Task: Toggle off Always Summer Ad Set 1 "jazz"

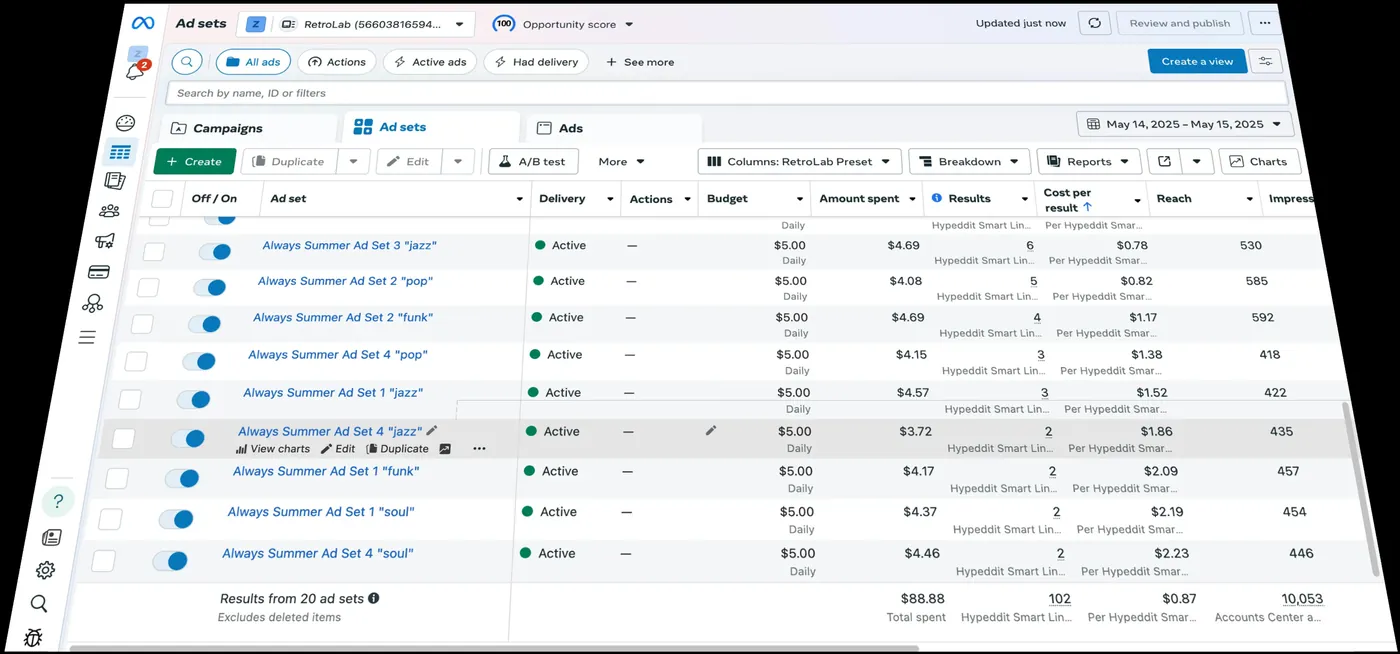Action: point(193,399)
